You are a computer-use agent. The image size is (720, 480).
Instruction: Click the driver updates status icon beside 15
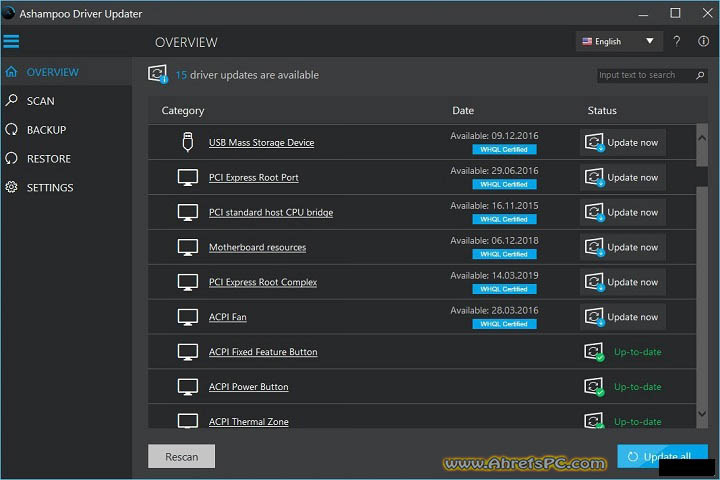[158, 74]
